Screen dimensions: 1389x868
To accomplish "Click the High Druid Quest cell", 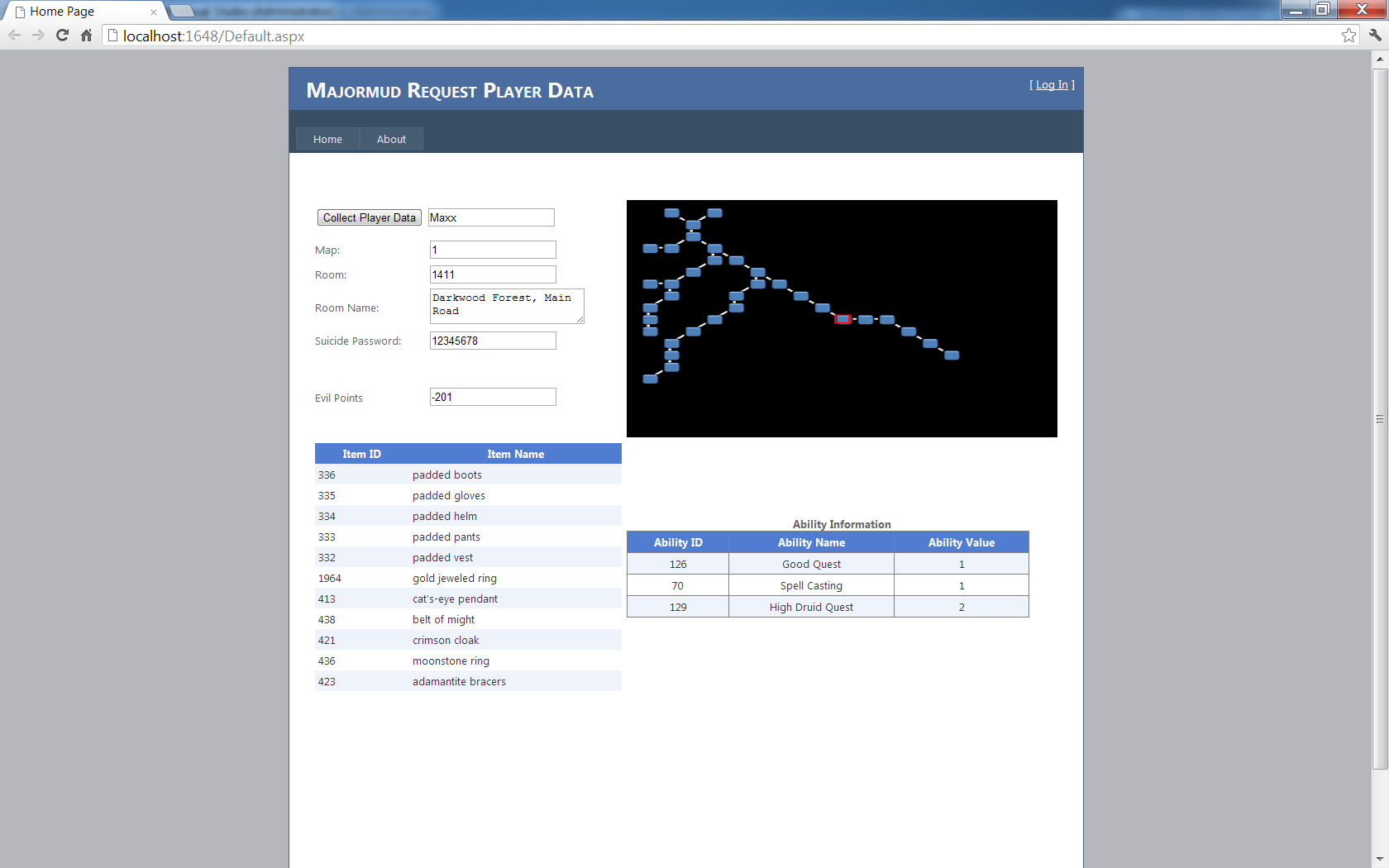I will [811, 607].
